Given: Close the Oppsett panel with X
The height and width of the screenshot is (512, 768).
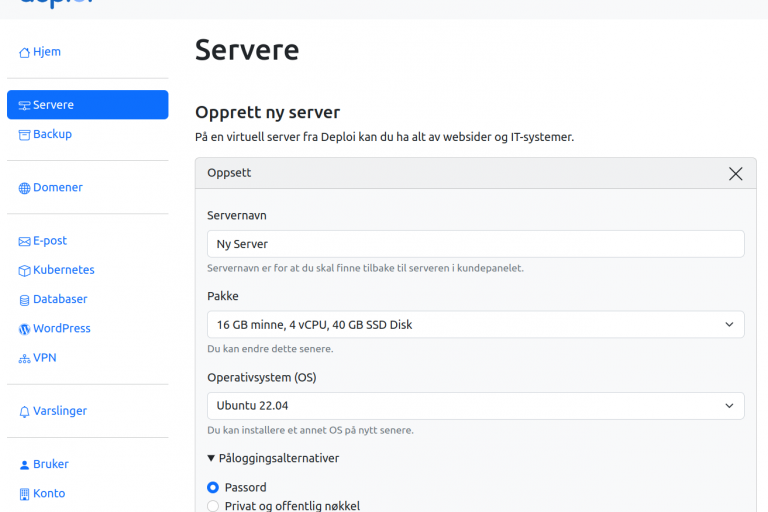Looking at the screenshot, I should pos(736,173).
